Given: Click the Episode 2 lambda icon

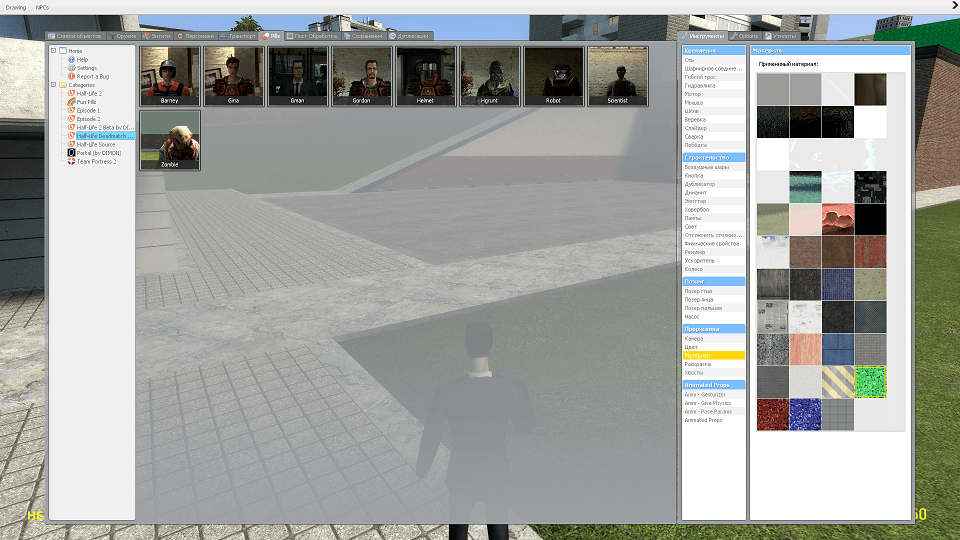Looking at the screenshot, I should coord(72,119).
